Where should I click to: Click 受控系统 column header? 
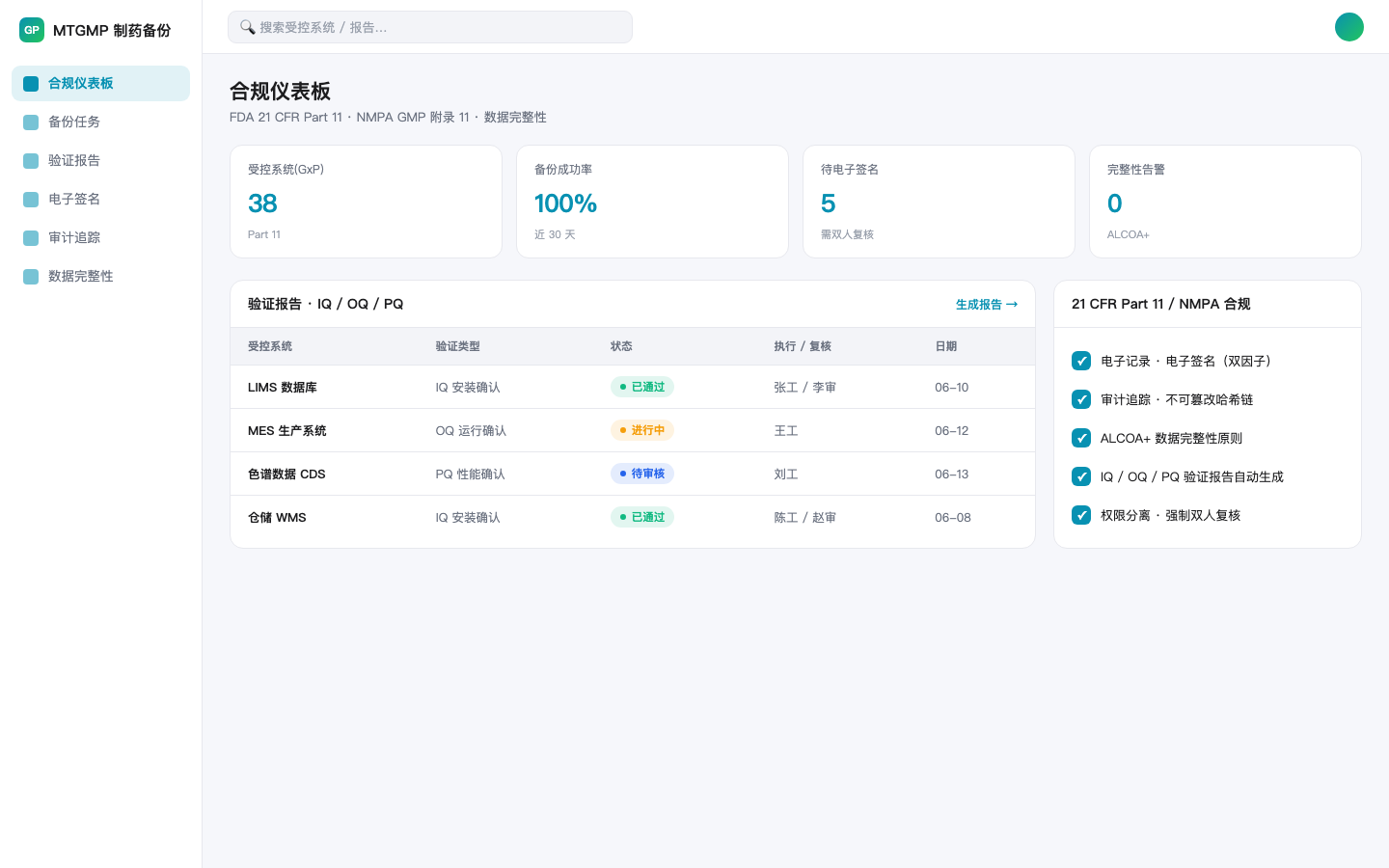coord(270,346)
